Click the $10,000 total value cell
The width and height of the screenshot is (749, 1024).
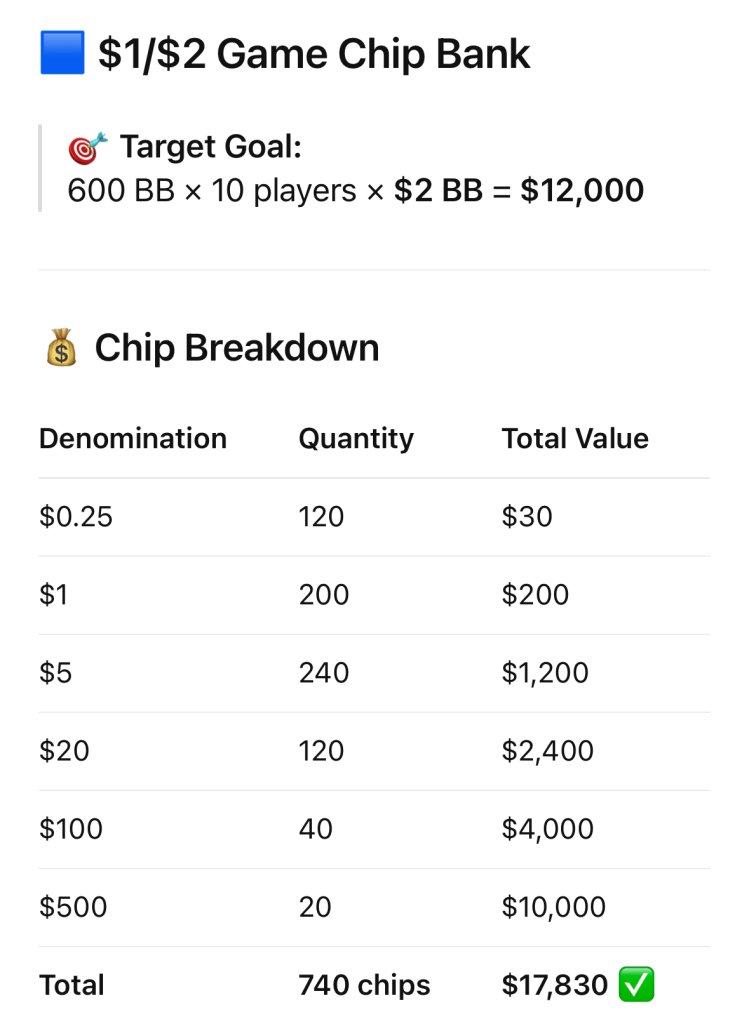pyautogui.click(x=554, y=907)
